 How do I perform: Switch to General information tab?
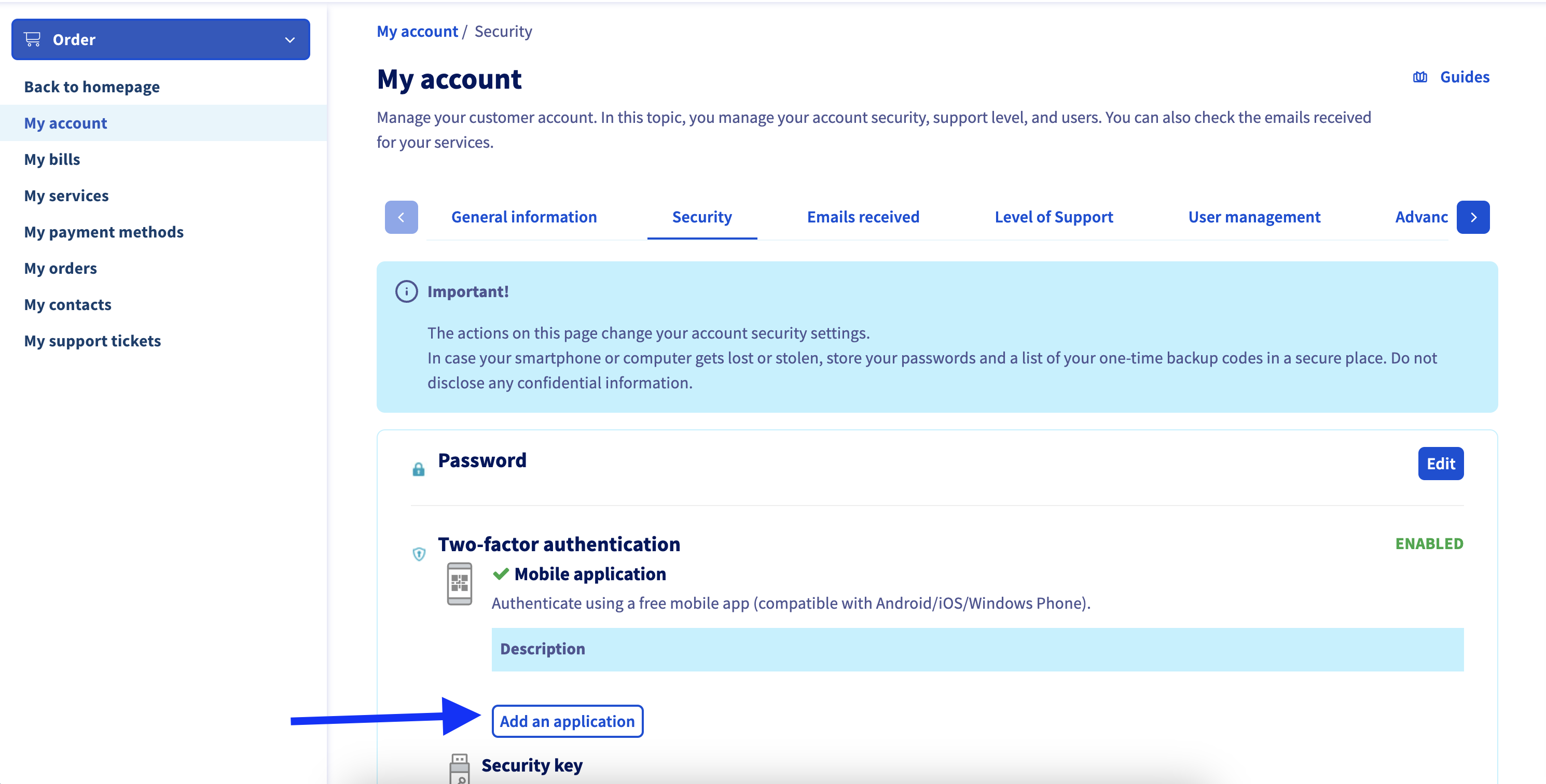(523, 217)
